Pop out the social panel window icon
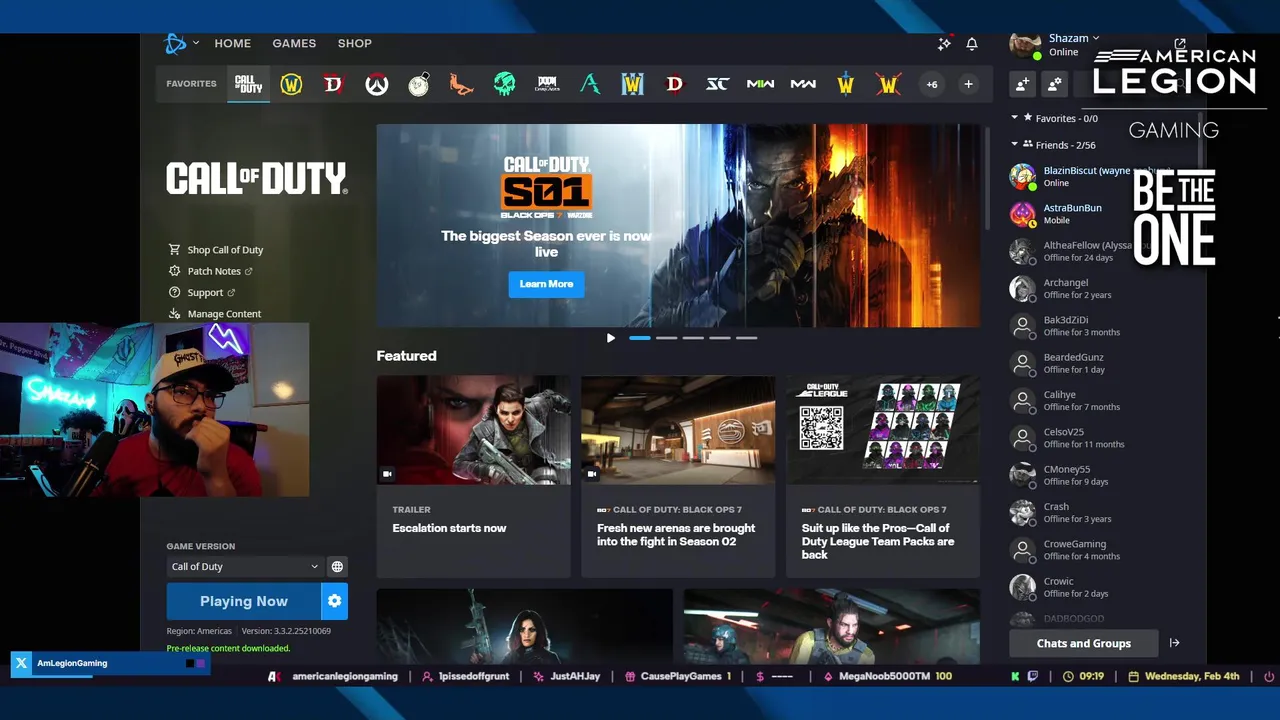 1180,44
